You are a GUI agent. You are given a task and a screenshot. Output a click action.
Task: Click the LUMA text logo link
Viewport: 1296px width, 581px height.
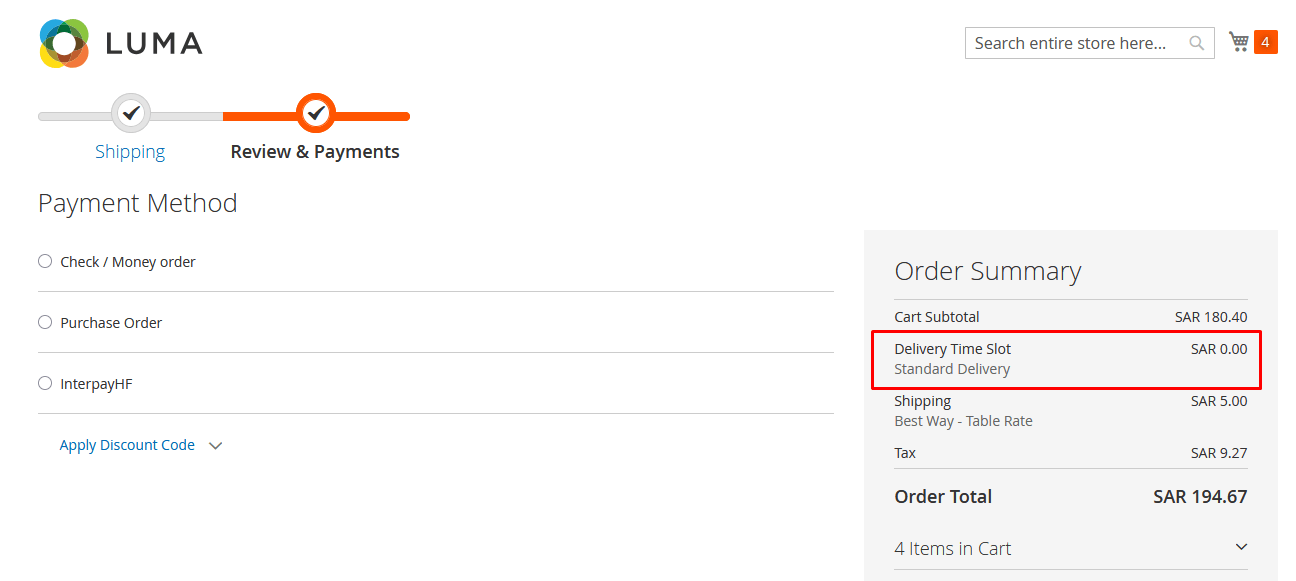pos(153,43)
